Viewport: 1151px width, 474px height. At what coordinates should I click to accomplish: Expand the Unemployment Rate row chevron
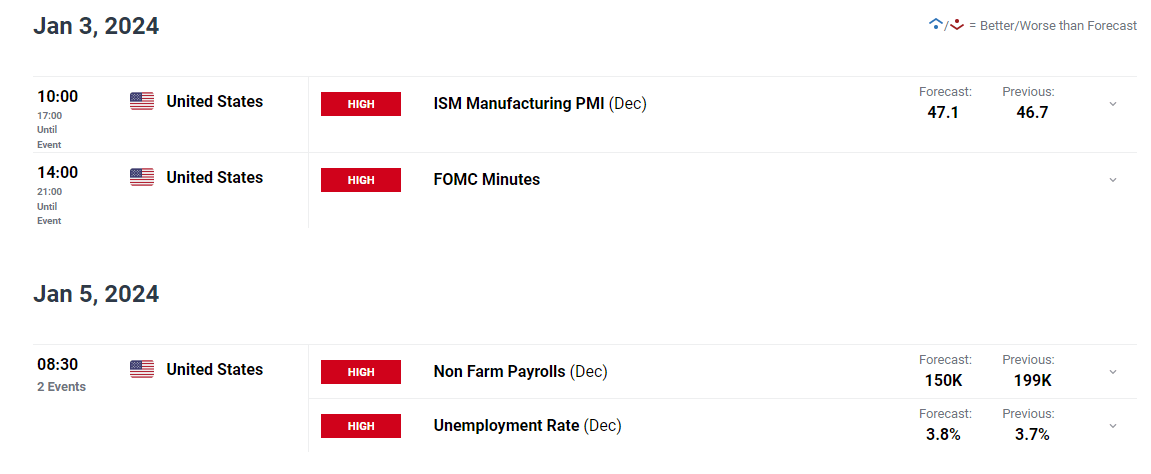[1112, 426]
